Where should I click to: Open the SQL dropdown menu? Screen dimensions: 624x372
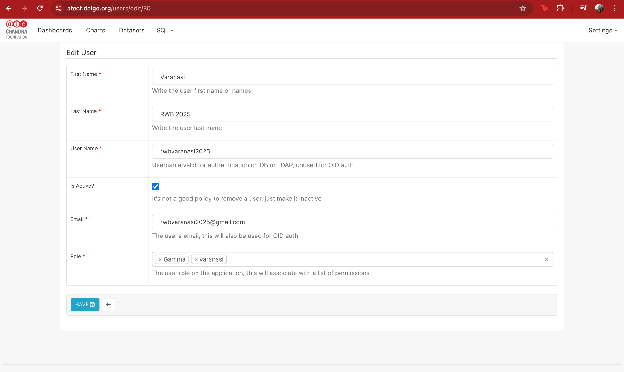click(165, 30)
